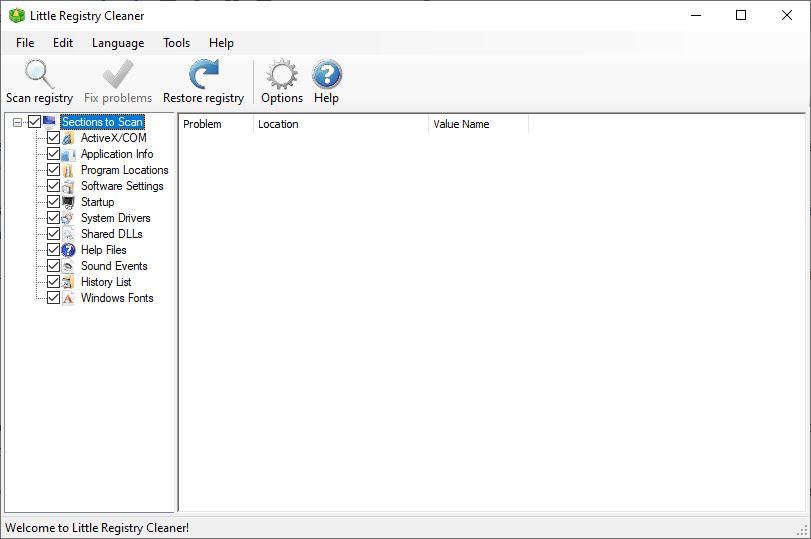Viewport: 811px width, 539px height.
Task: Open Options via the gear icon
Action: pyautogui.click(x=282, y=75)
